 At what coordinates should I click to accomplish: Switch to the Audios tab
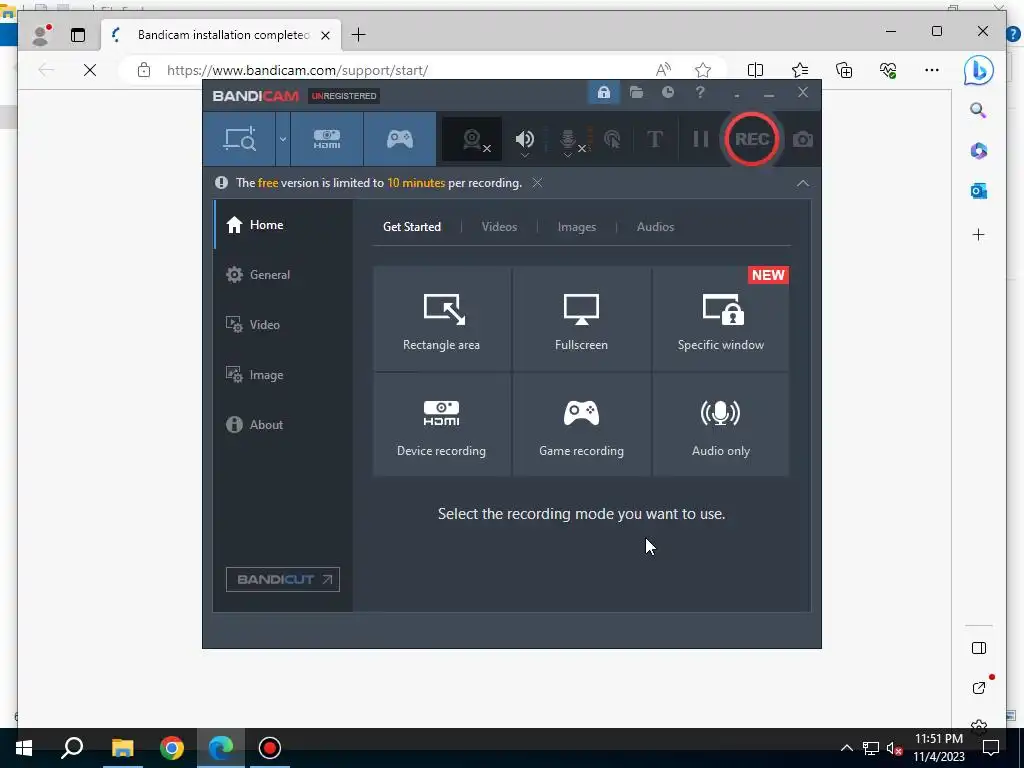[655, 227]
